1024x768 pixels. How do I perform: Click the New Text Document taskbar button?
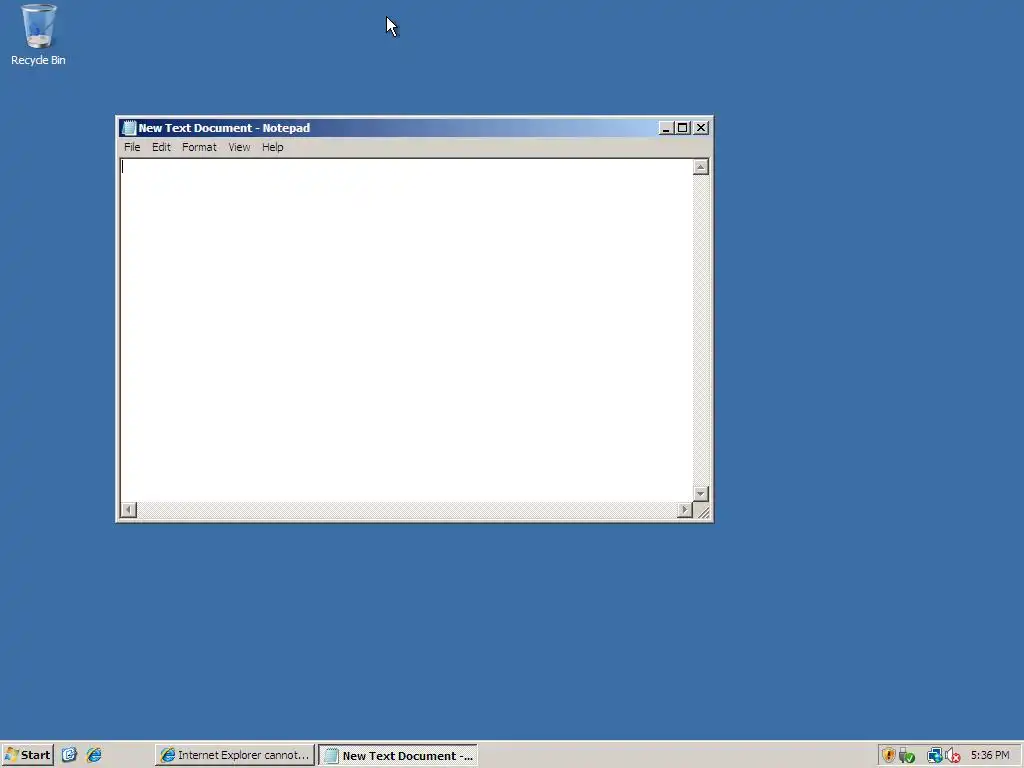398,755
